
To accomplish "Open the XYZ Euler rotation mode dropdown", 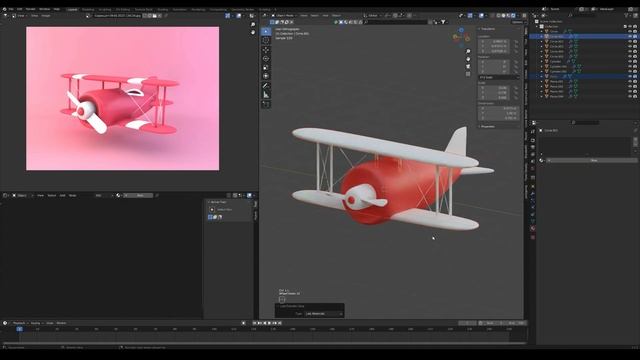I will [499, 77].
